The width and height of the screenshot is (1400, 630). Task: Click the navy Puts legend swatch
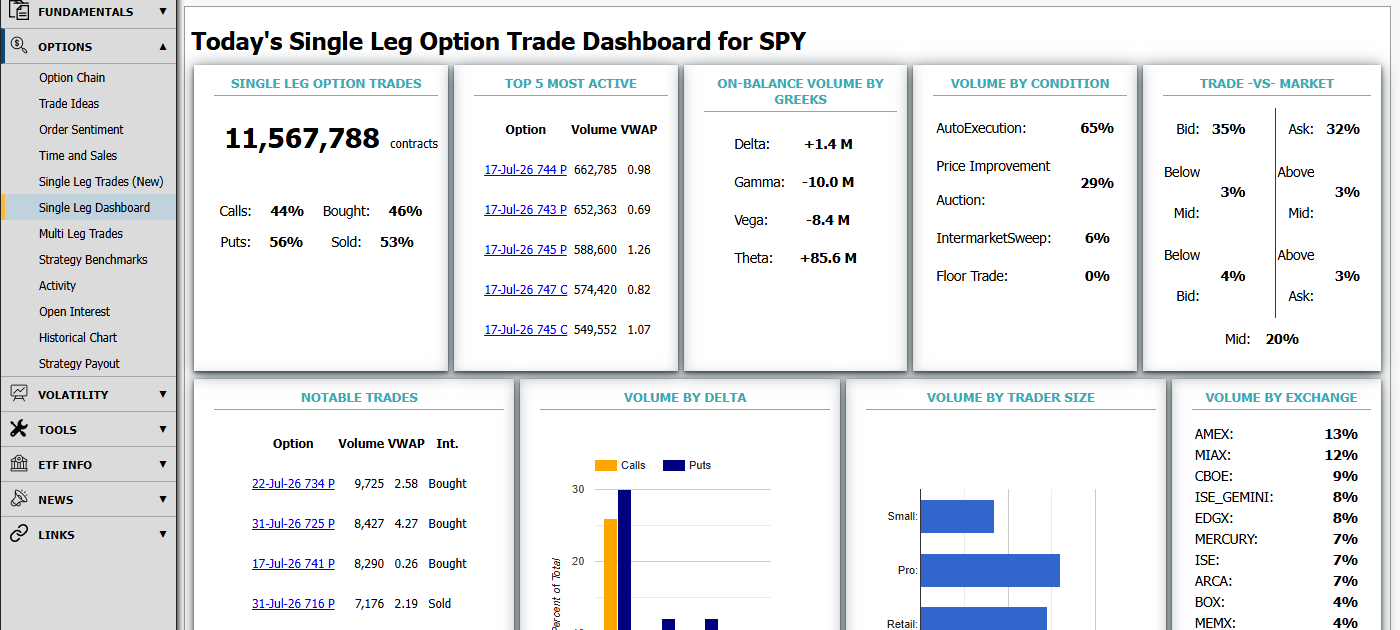674,465
